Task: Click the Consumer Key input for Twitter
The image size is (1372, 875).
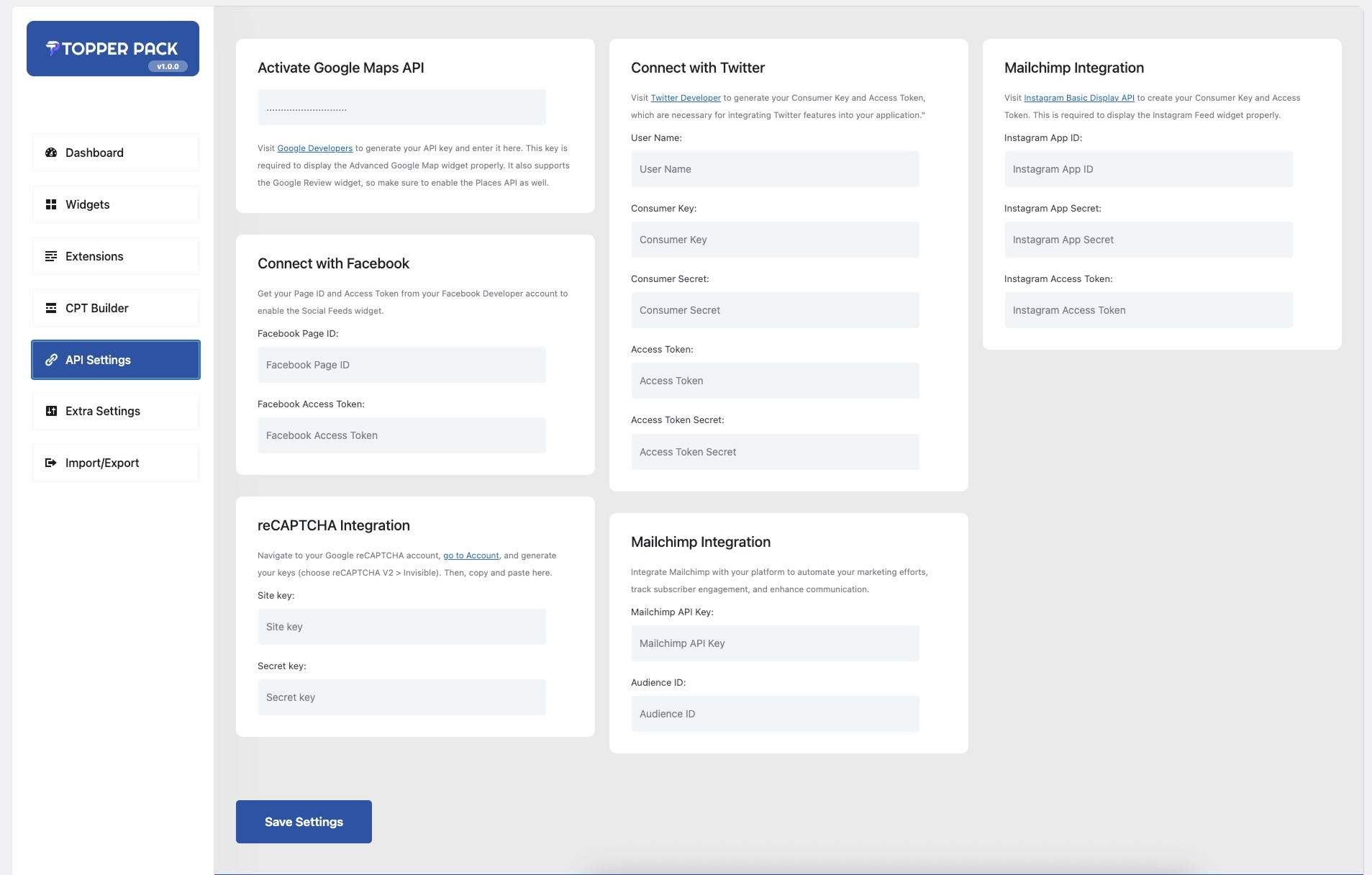Action: pyautogui.click(x=775, y=240)
